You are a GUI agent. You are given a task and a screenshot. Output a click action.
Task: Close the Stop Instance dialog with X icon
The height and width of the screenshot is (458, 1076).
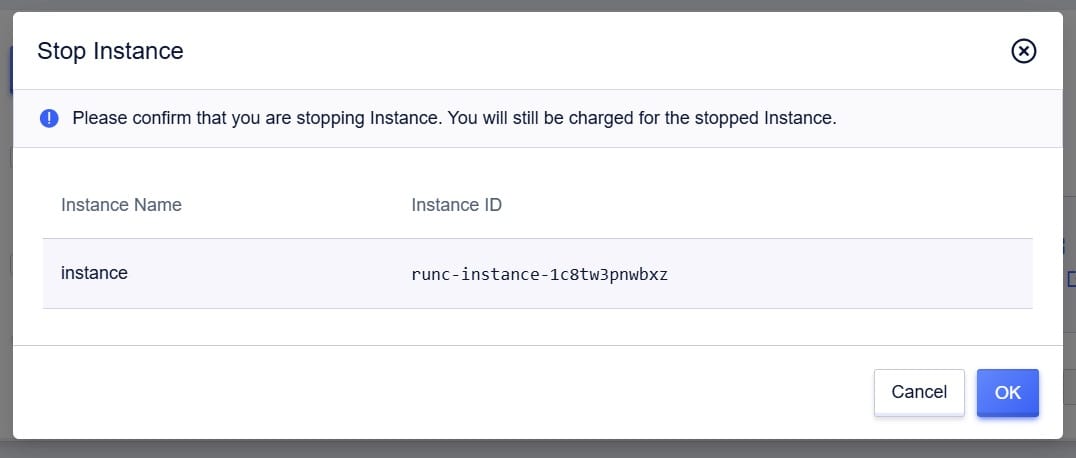coord(1023,51)
